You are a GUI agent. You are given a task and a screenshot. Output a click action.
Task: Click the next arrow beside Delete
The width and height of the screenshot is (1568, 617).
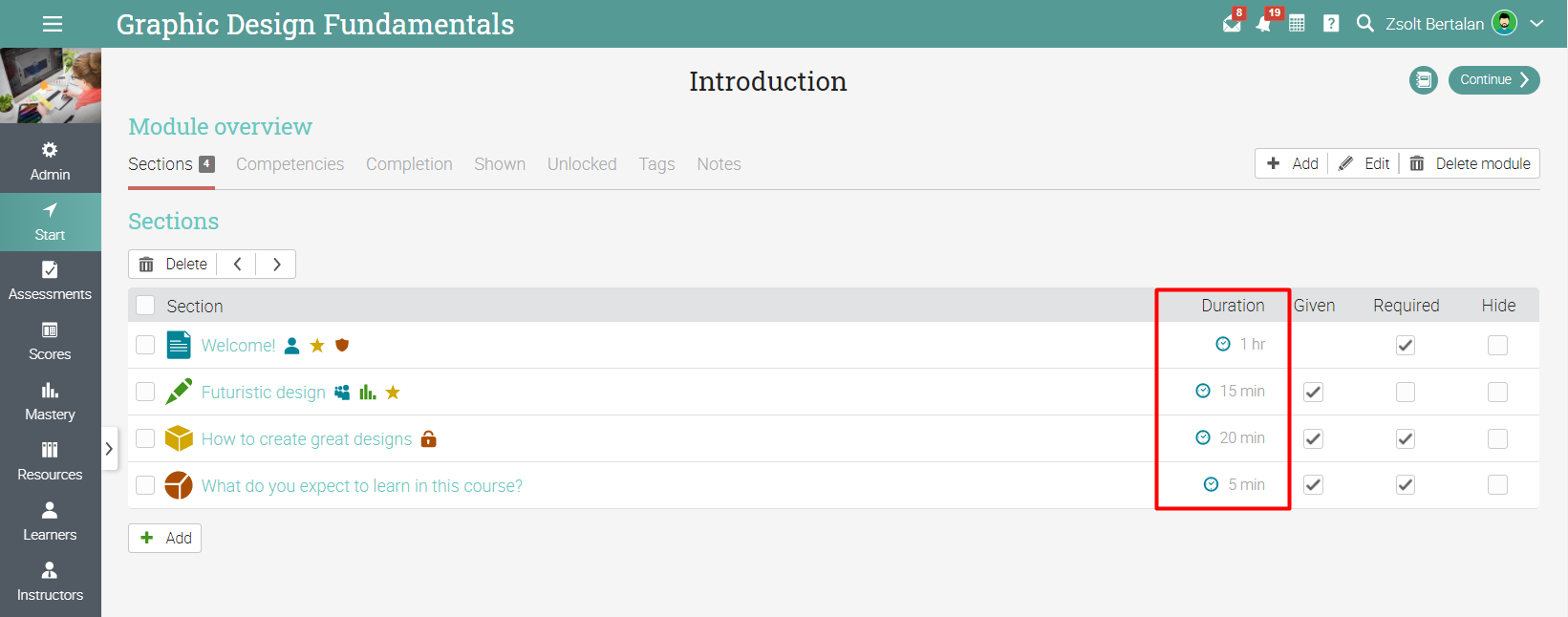click(x=276, y=265)
